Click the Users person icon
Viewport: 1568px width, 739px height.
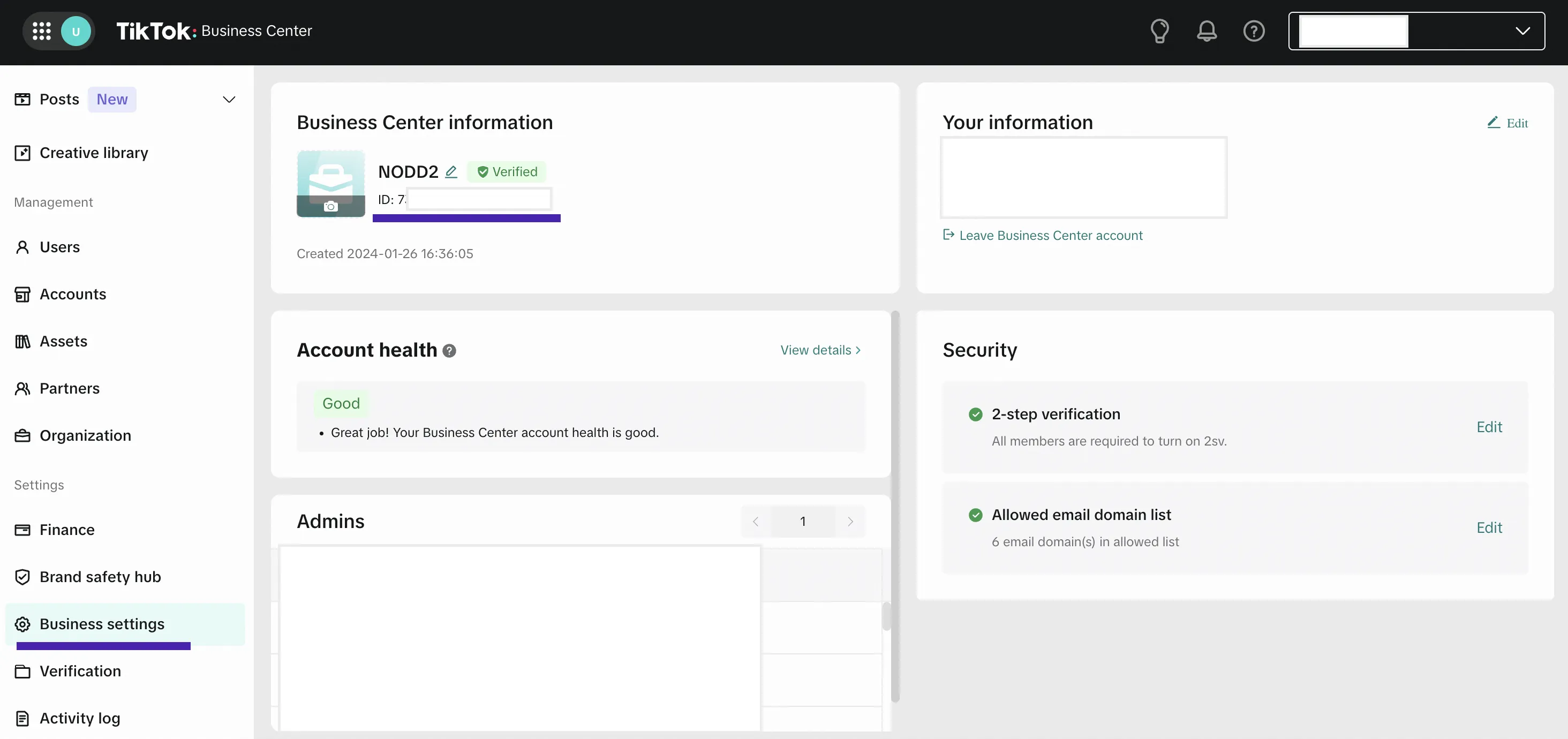tap(22, 247)
